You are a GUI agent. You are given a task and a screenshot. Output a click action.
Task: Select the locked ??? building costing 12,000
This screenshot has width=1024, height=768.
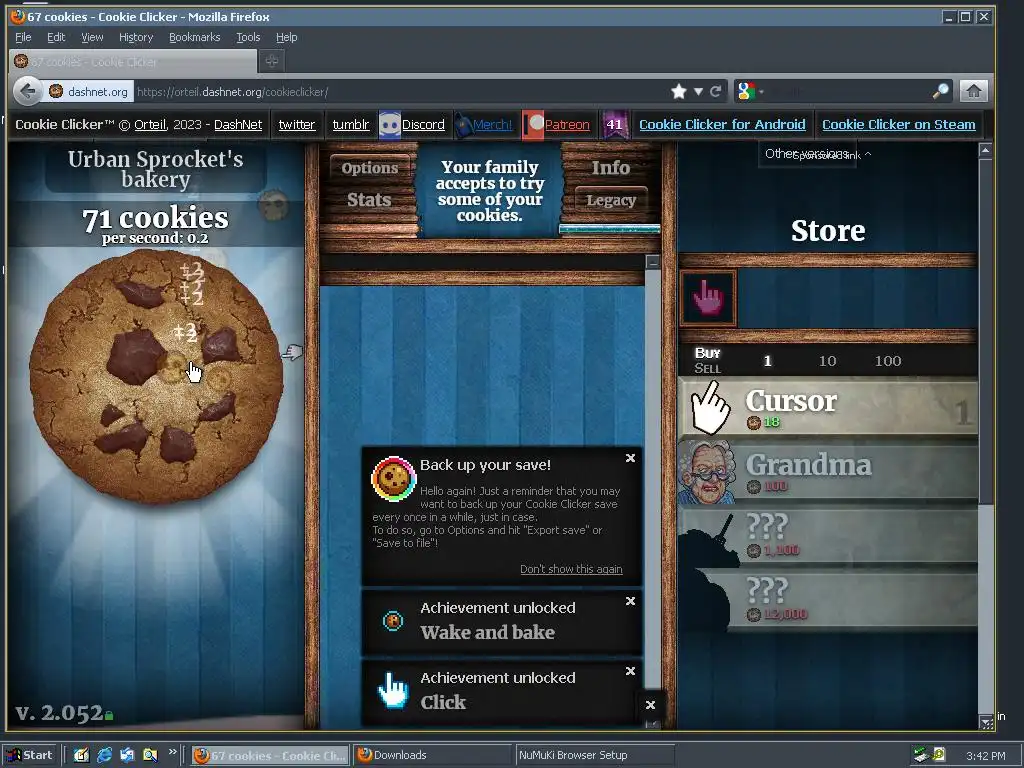828,601
